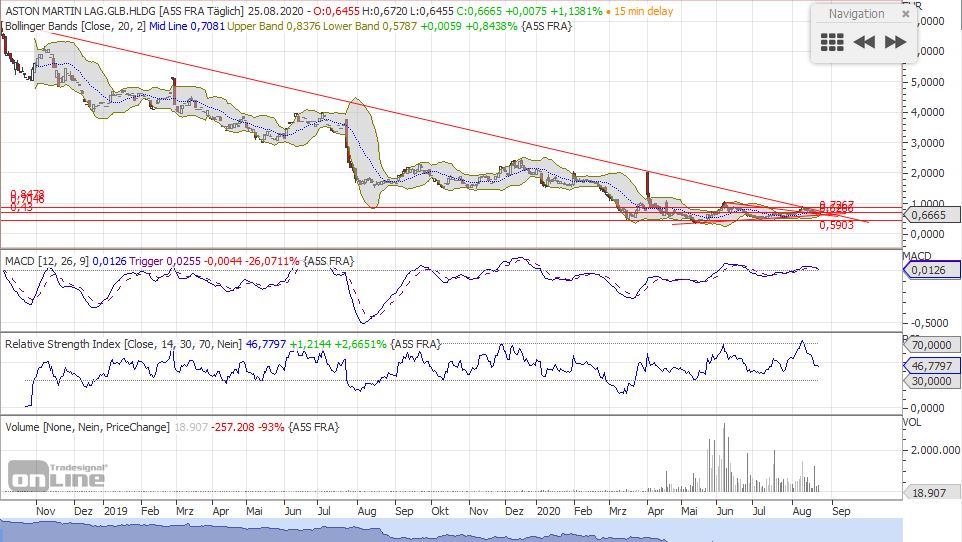
Task: Click the 0,5903 support level label
Action: (836, 225)
